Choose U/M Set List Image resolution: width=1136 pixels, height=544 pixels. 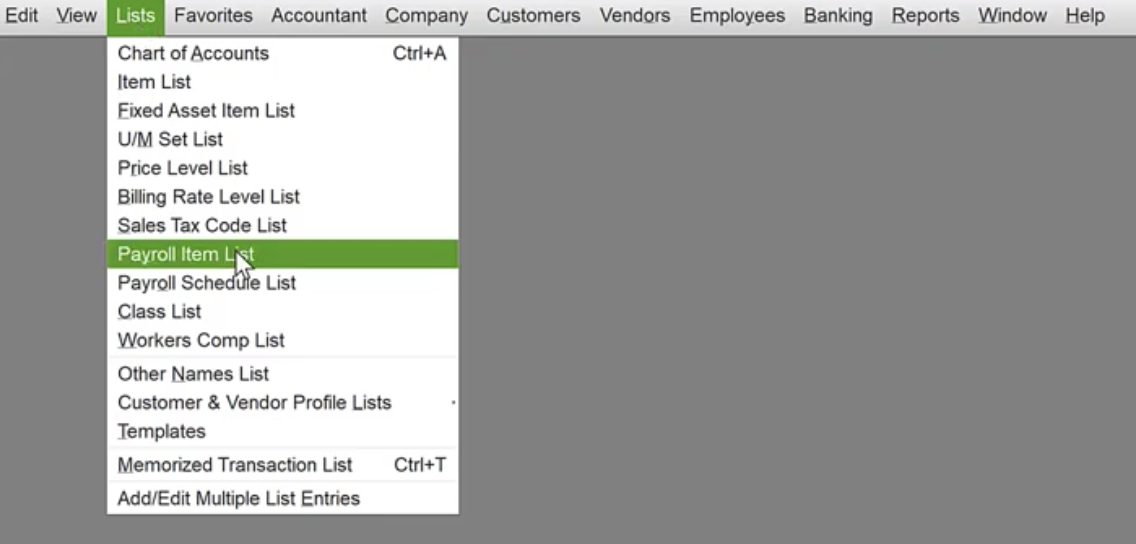click(x=170, y=139)
